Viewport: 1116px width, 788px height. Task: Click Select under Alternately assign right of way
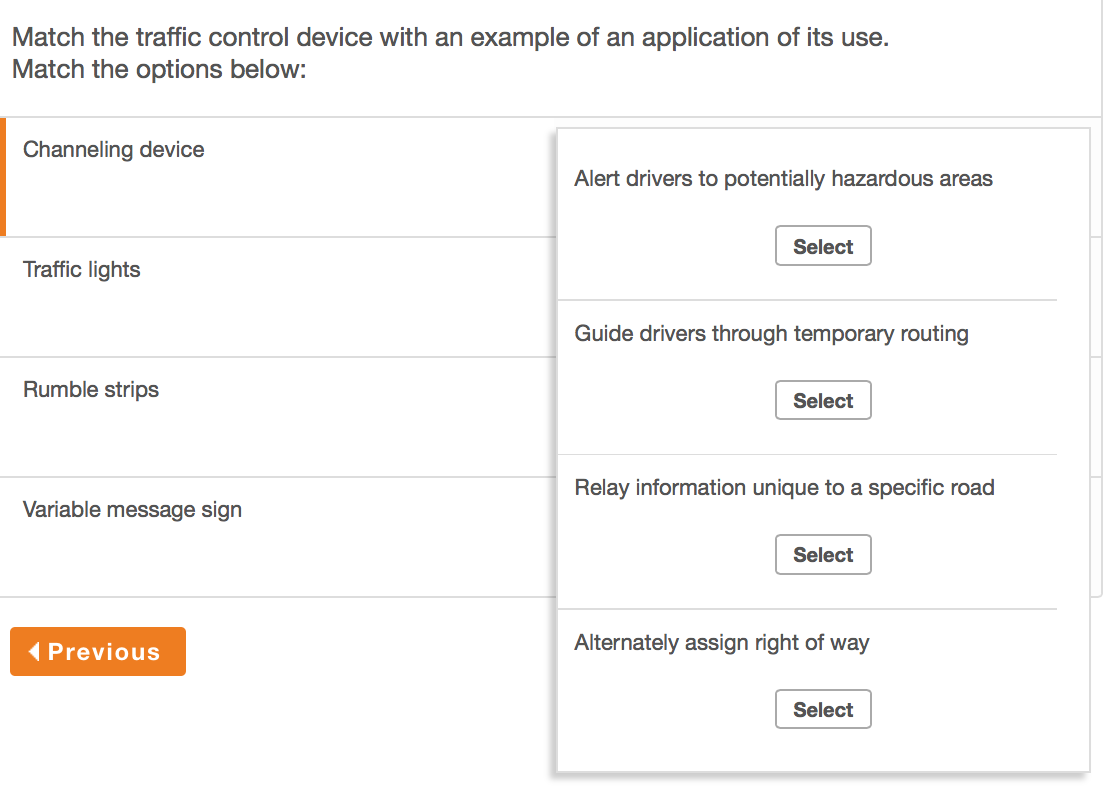[823, 709]
